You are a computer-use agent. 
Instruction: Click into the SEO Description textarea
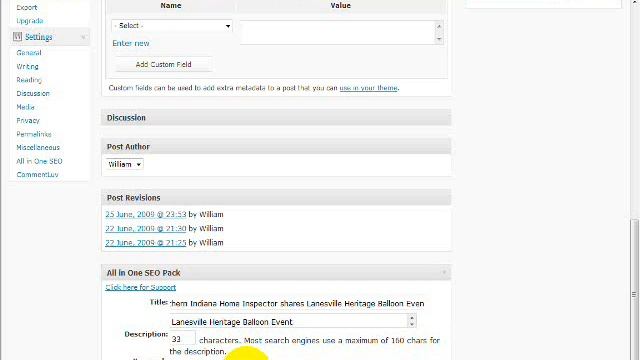pos(289,321)
